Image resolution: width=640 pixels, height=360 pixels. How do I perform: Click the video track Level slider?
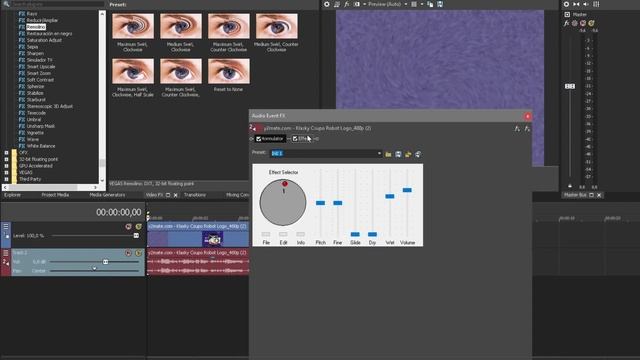click(x=136, y=236)
